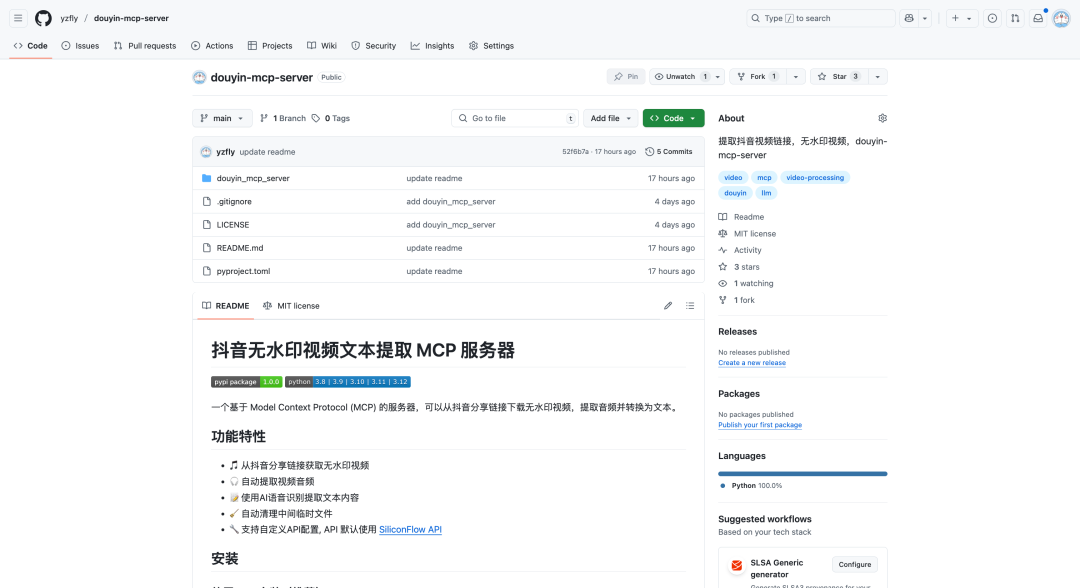Expand the Copilot dropdown arrow

click(x=925, y=19)
